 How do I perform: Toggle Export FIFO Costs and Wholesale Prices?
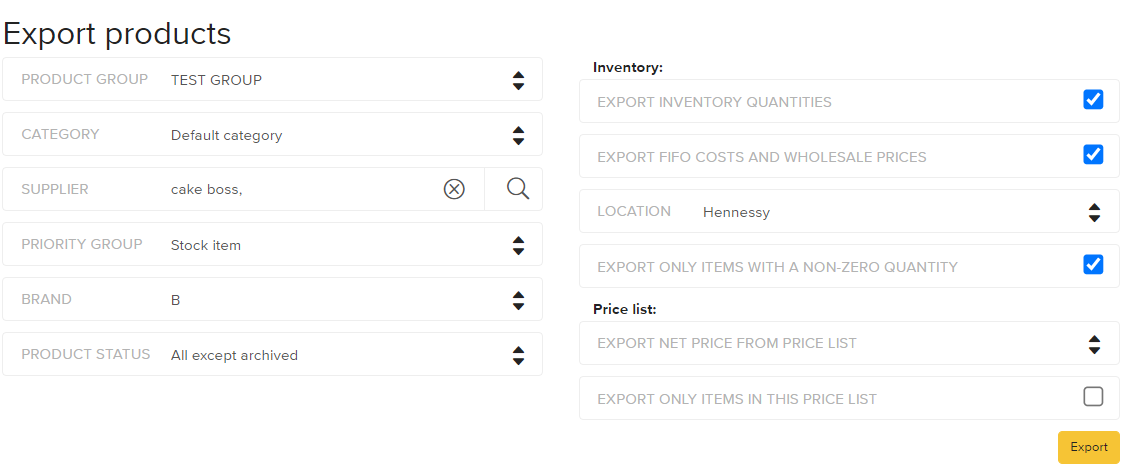(x=1093, y=154)
